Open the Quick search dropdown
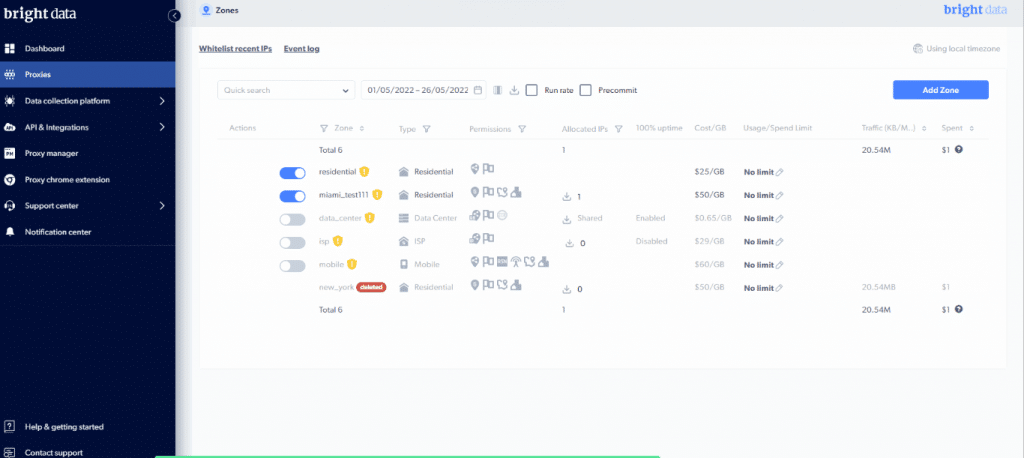 click(286, 90)
